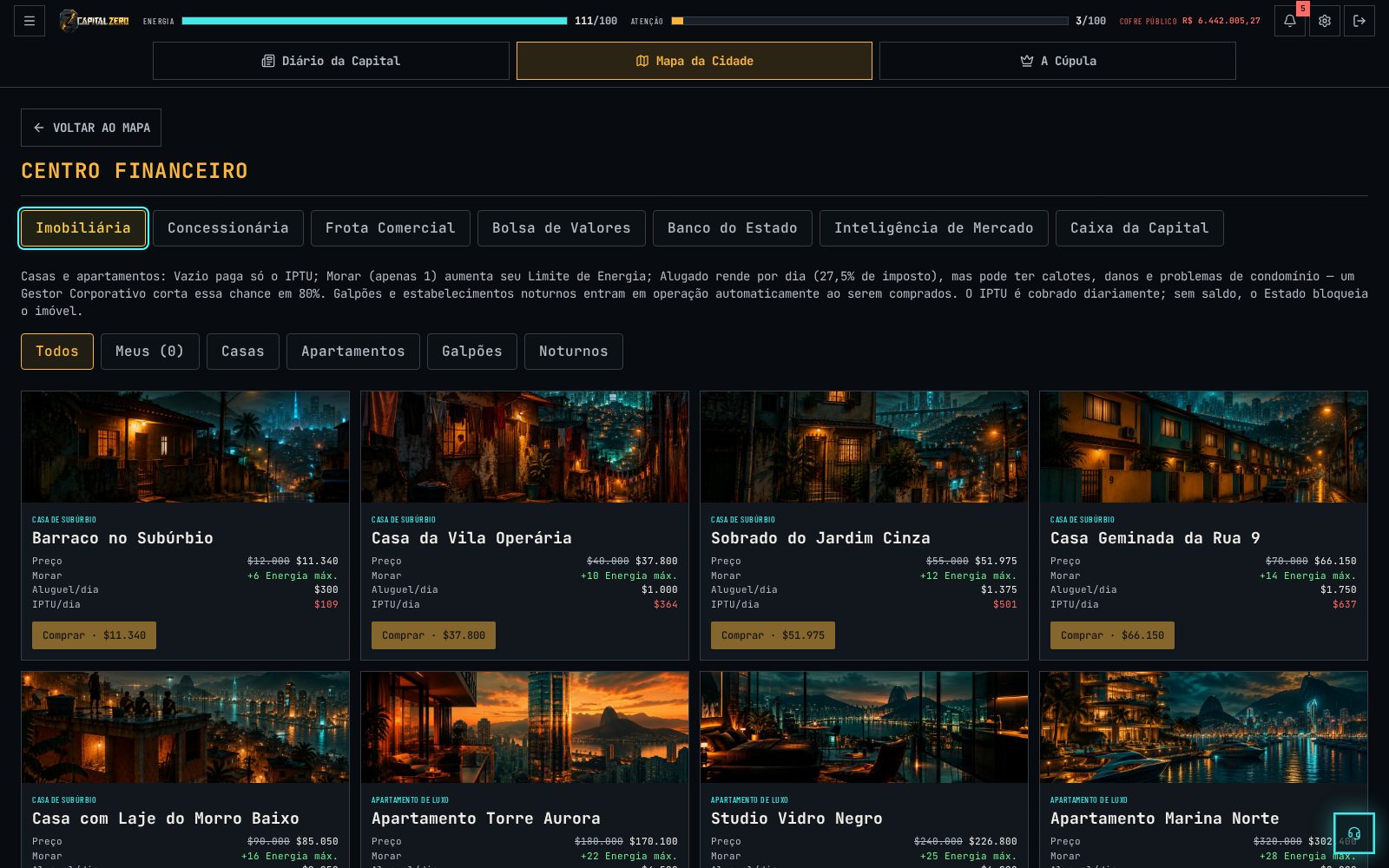Select the Todos filter
The image size is (1389, 868).
pyautogui.click(x=57, y=352)
